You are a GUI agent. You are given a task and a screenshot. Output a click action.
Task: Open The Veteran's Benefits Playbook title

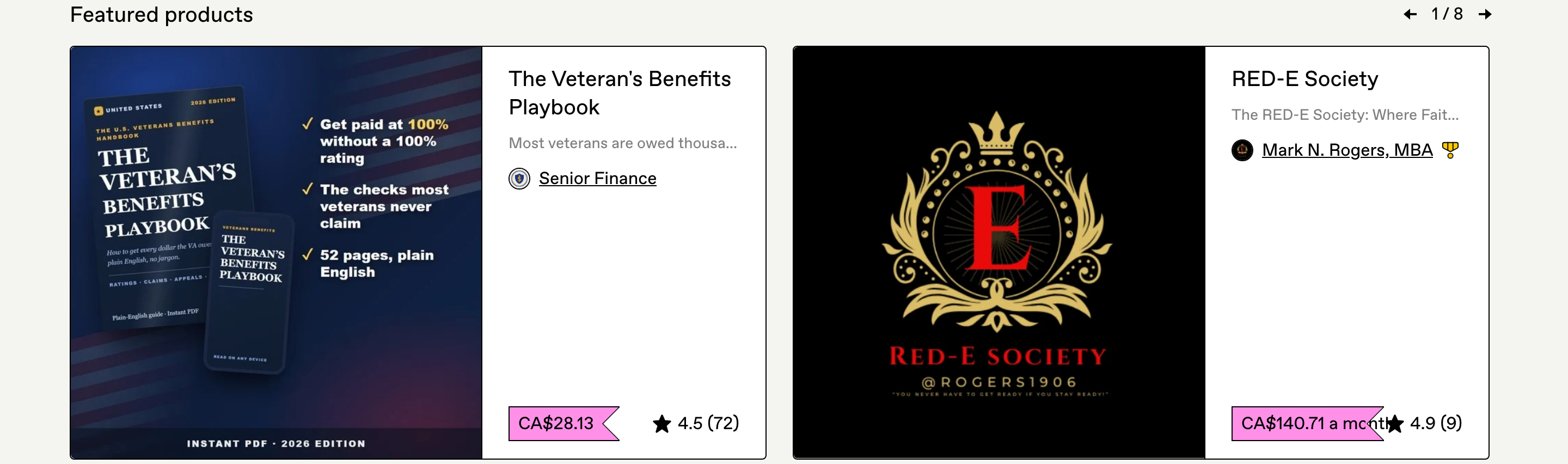pyautogui.click(x=620, y=93)
